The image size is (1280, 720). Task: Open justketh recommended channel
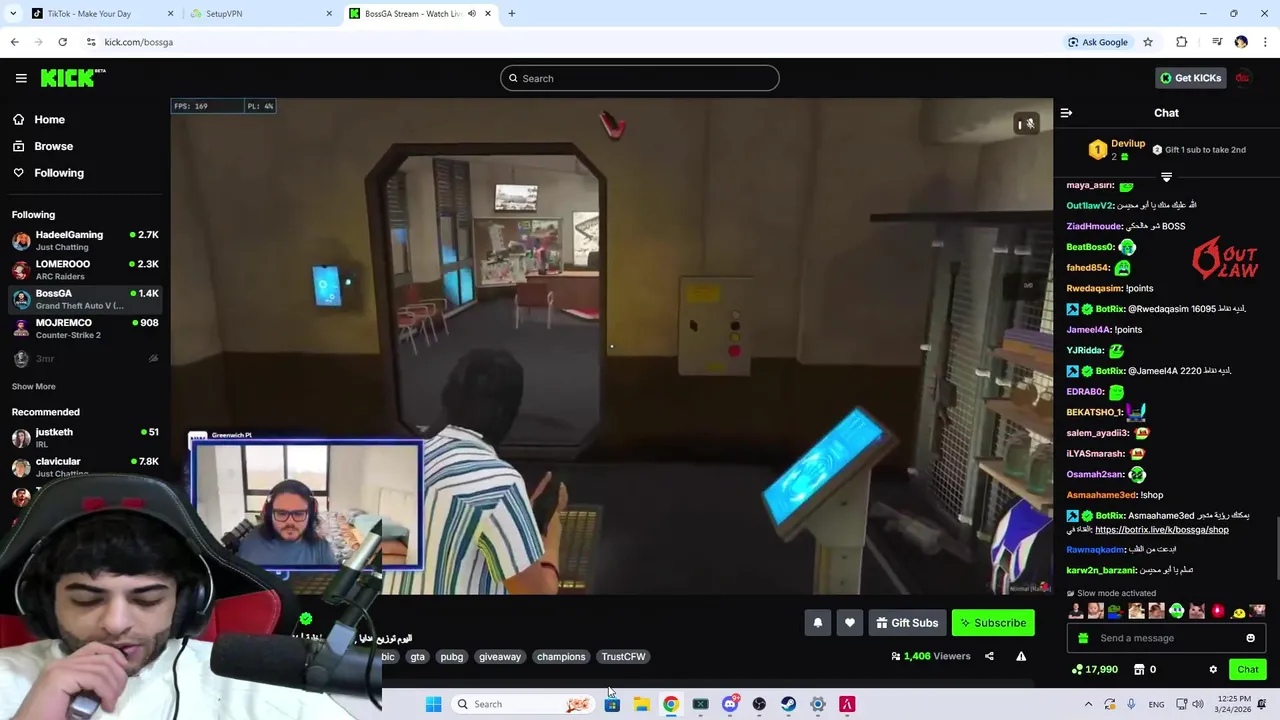tap(85, 438)
